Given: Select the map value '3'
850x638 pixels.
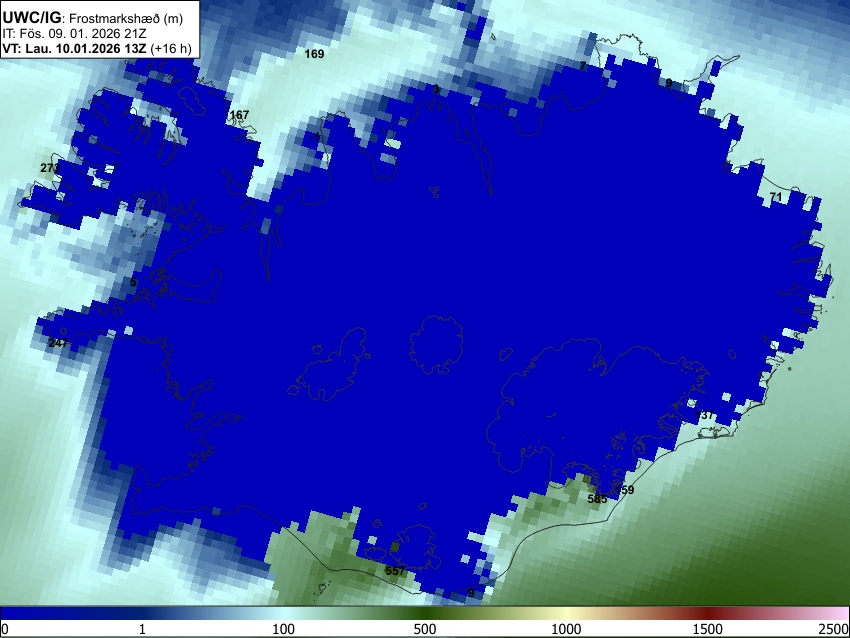Looking at the screenshot, I should tap(436, 89).
